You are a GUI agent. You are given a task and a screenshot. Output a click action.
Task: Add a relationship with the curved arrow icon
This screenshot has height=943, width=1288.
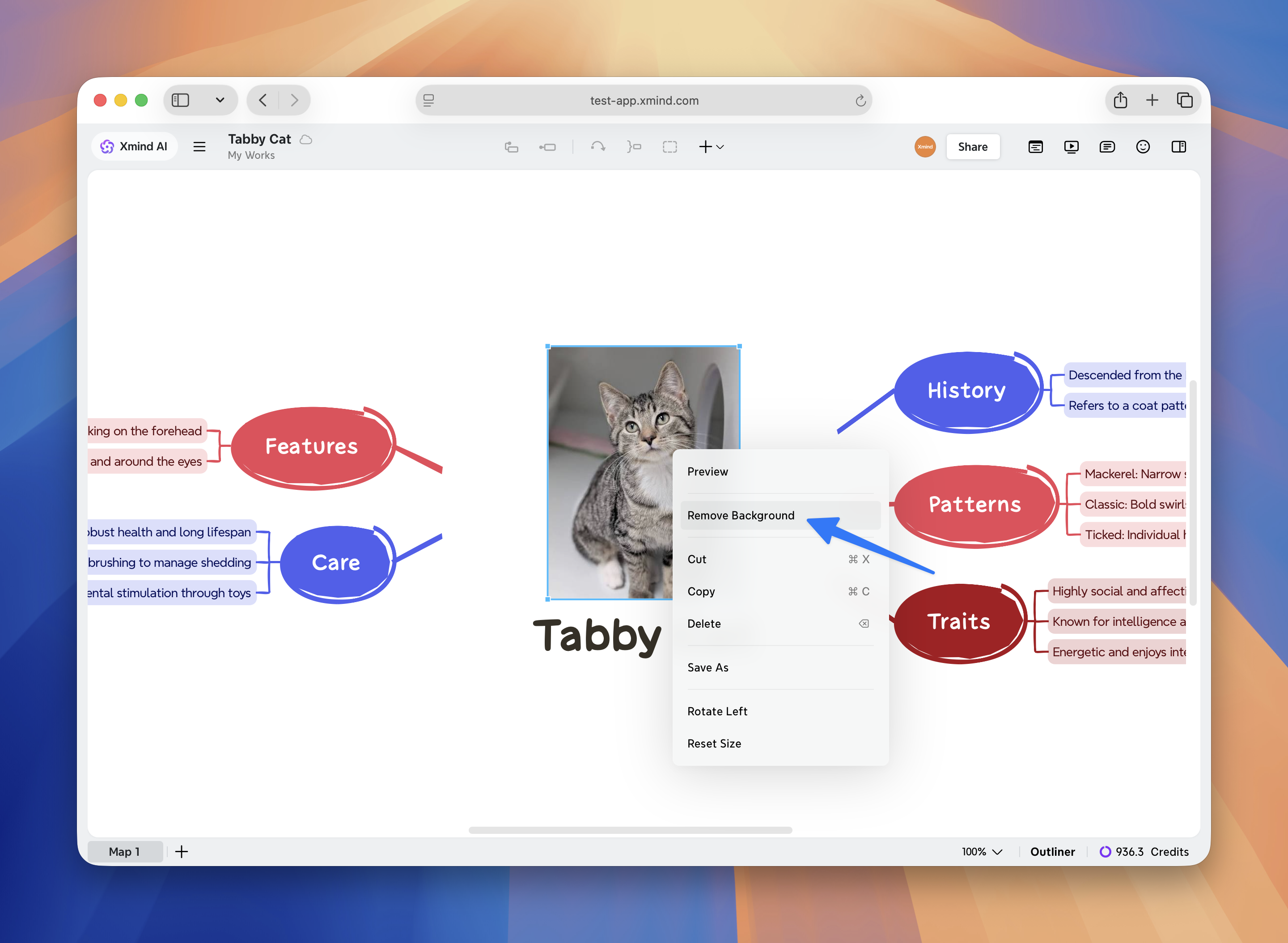598,147
